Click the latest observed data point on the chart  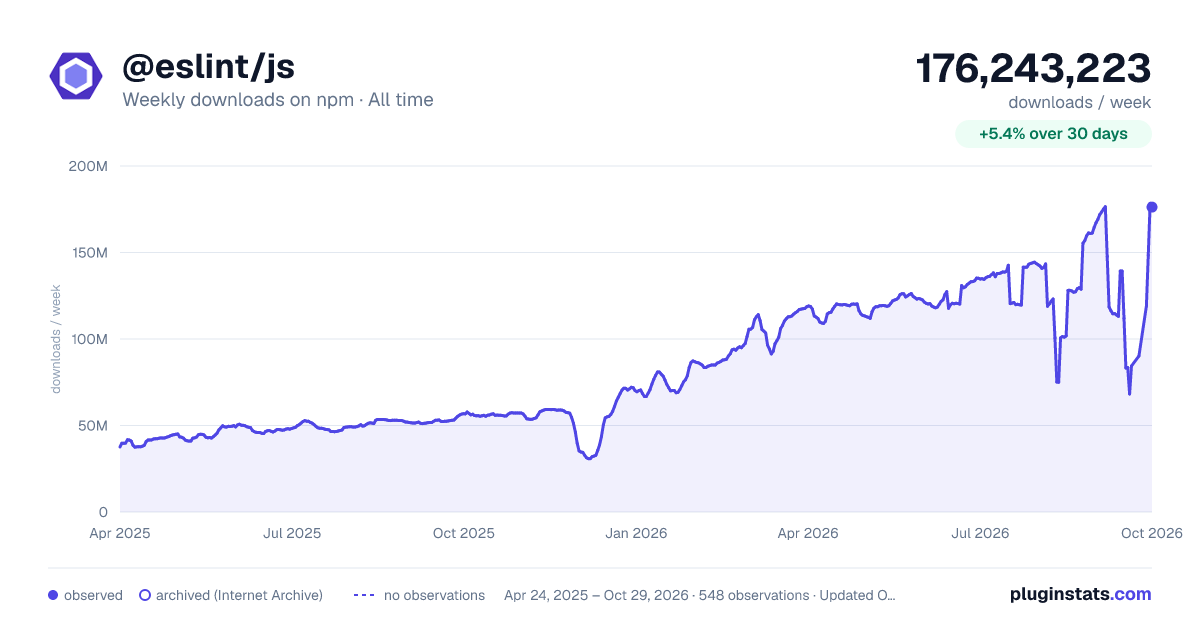click(1152, 207)
